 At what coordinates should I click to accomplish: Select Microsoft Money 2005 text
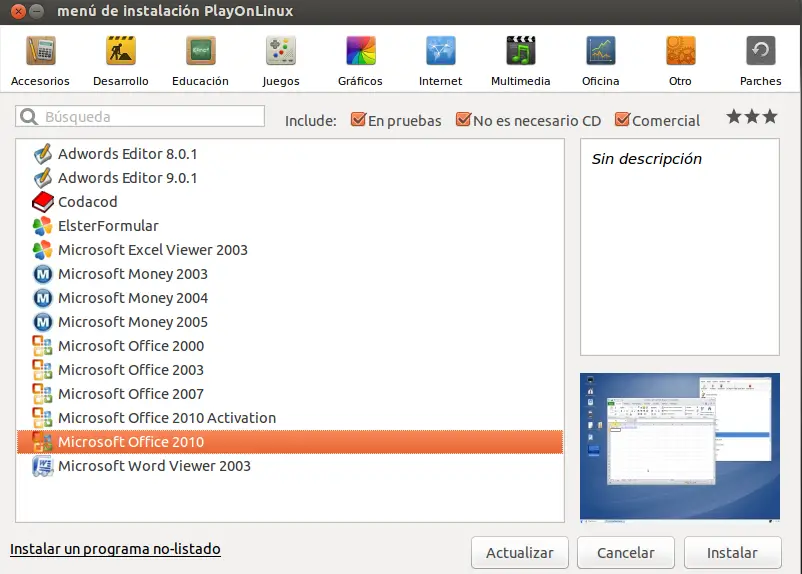pos(133,322)
